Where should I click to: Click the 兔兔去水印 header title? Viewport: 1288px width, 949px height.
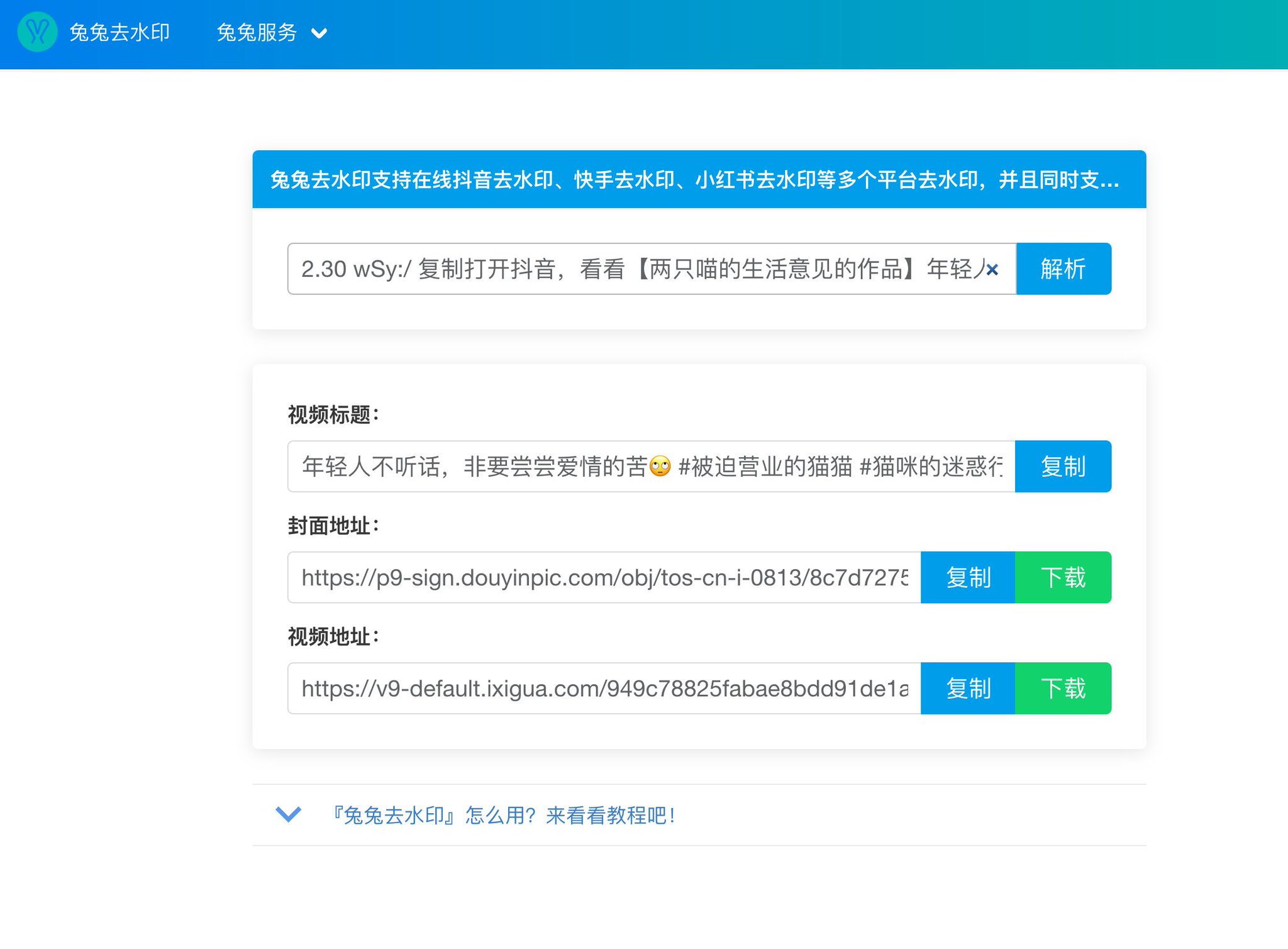121,32
